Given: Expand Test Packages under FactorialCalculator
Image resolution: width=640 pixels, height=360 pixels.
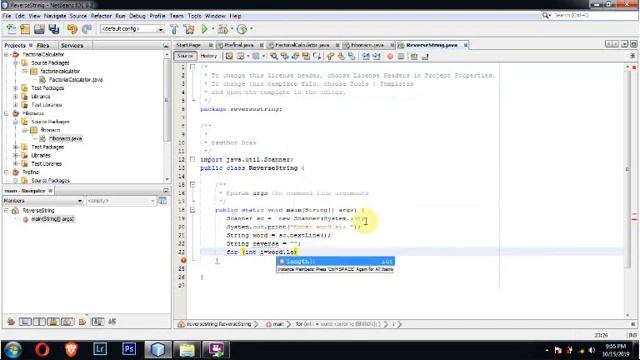Looking at the screenshot, I should [16, 88].
